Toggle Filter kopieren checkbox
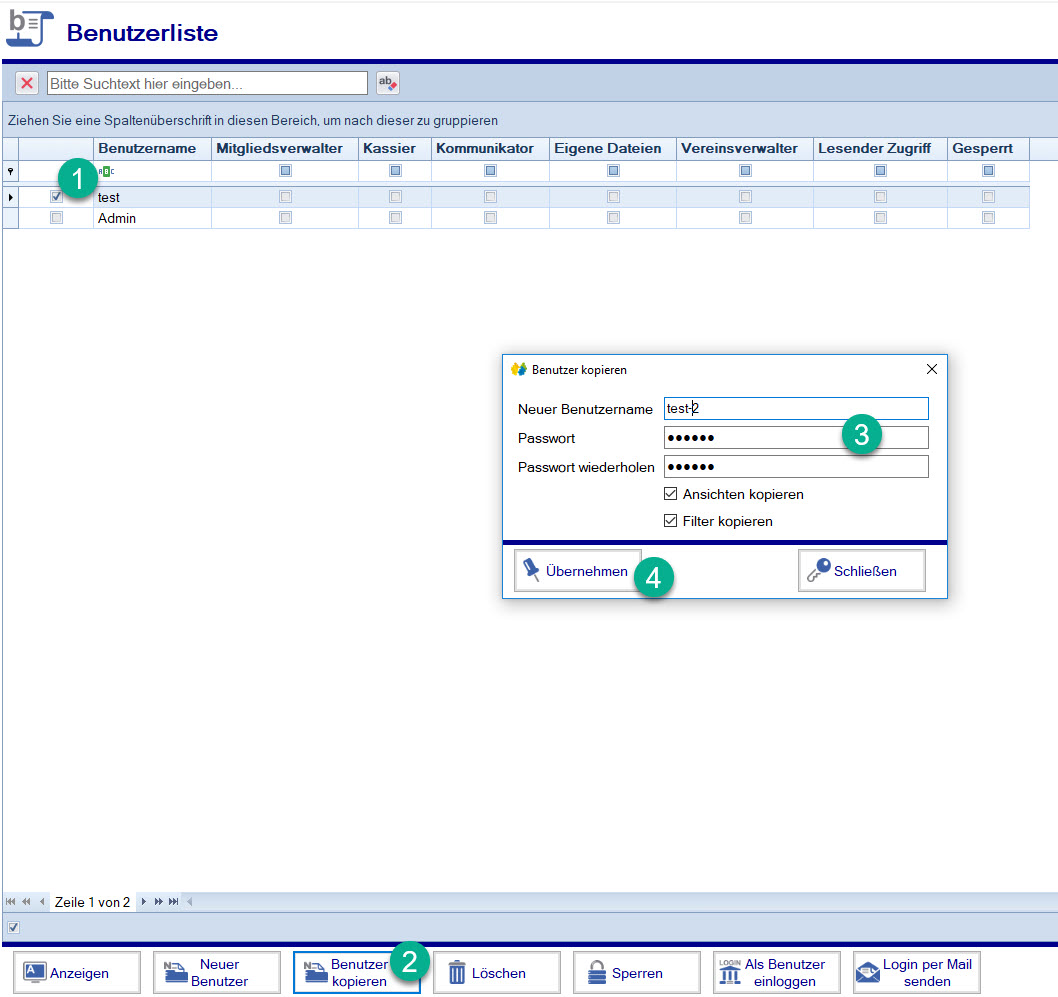1058x997 pixels. click(x=670, y=521)
